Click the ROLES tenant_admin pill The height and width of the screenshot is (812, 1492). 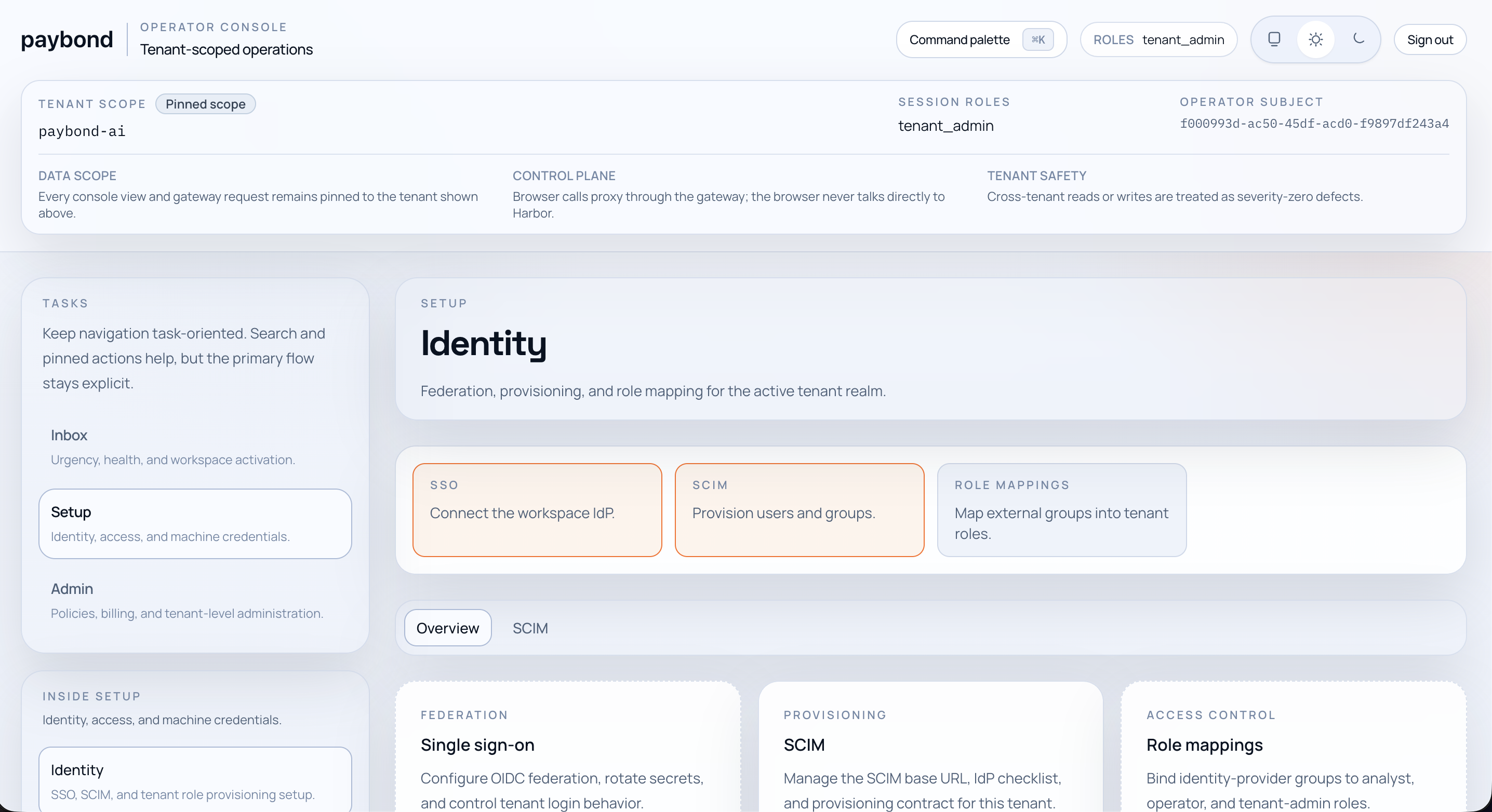(x=1158, y=39)
